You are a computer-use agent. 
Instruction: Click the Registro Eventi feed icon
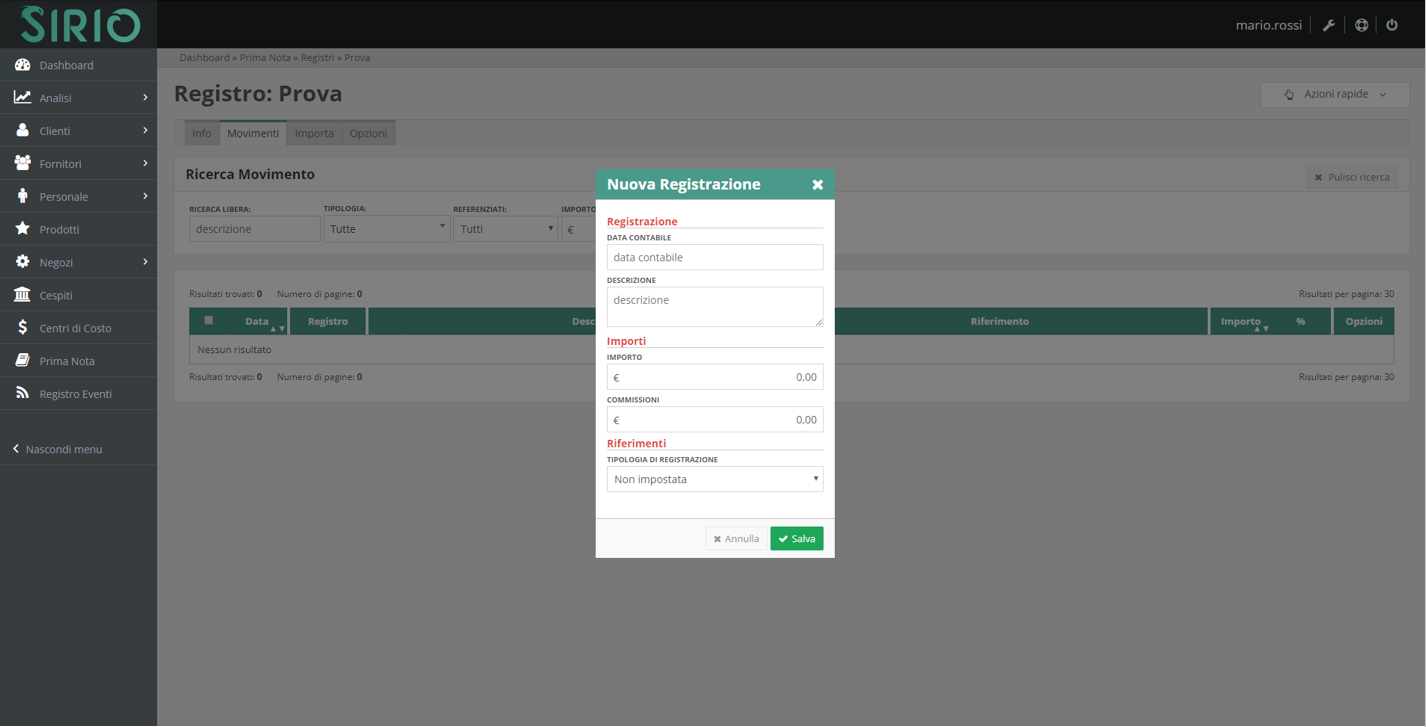22,394
